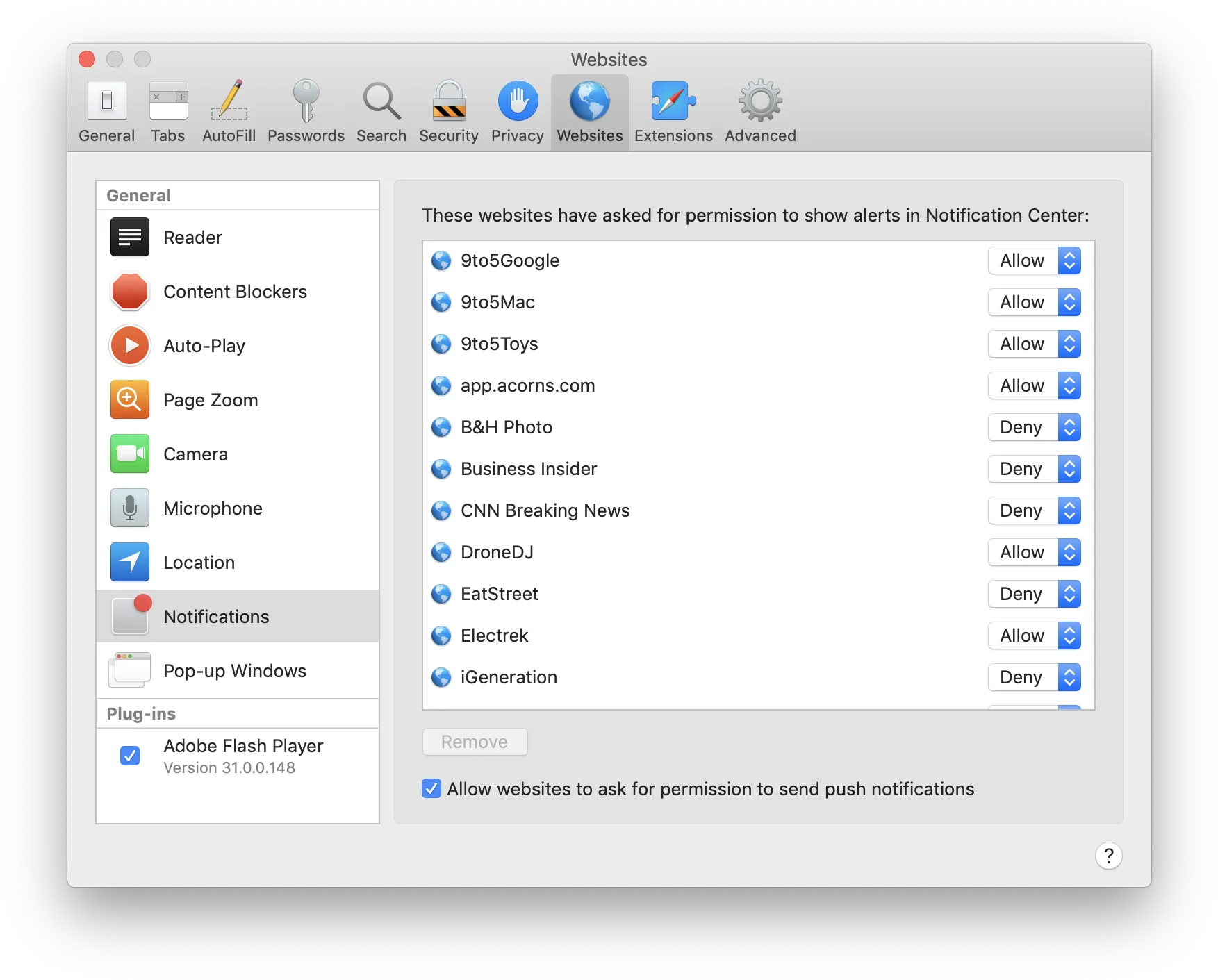1218x980 pixels.
Task: Open the Electrek permission dropdown
Action: pos(1035,636)
